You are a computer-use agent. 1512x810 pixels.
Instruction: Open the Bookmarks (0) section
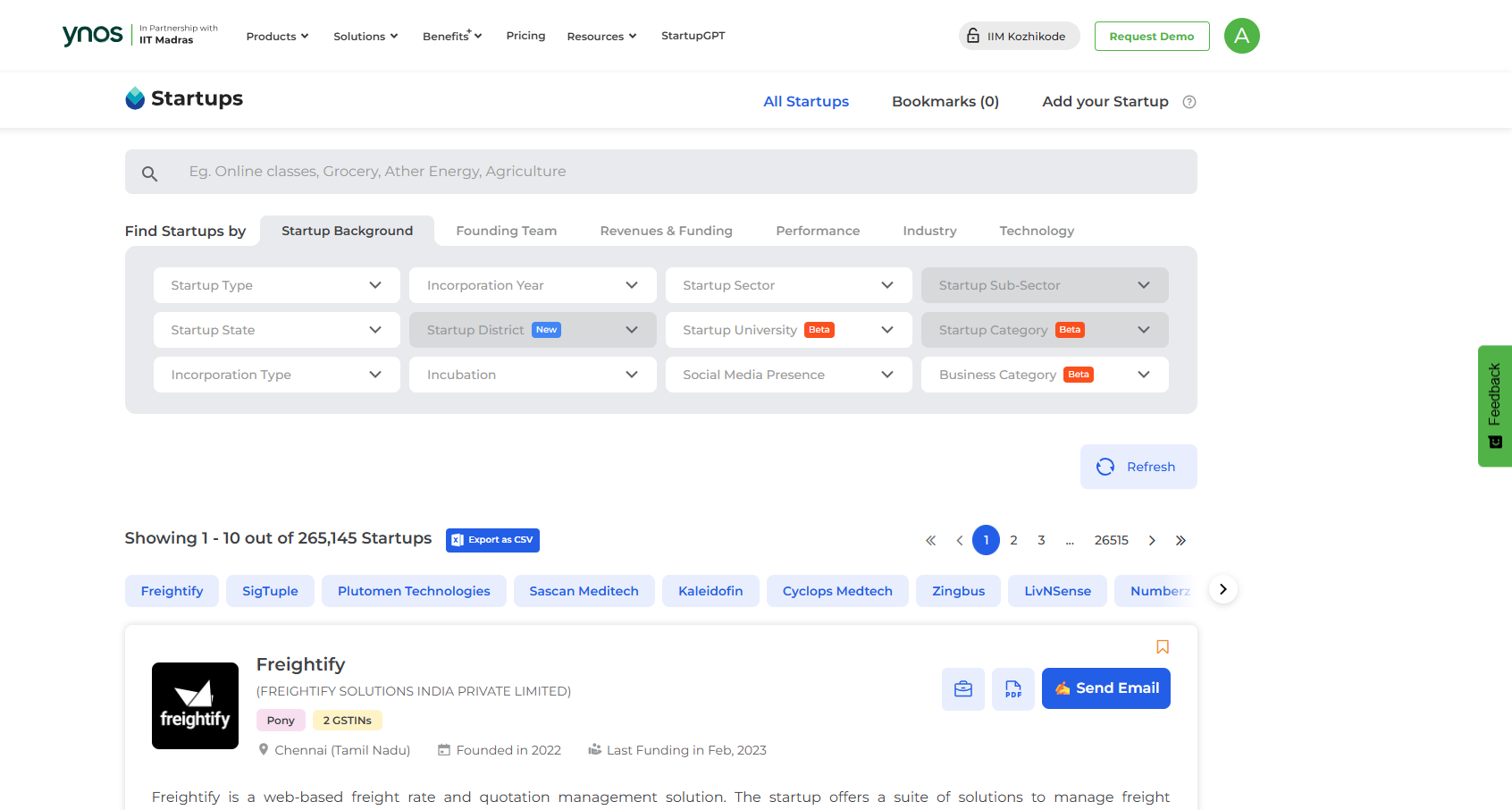pyautogui.click(x=945, y=101)
